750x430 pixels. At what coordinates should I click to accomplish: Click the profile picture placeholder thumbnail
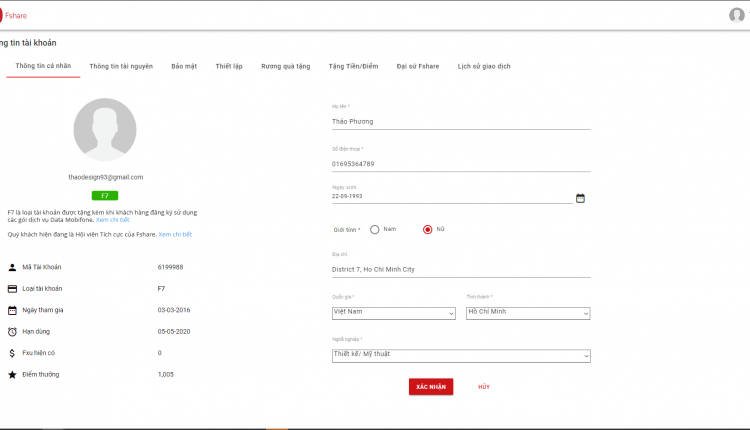(x=105, y=130)
